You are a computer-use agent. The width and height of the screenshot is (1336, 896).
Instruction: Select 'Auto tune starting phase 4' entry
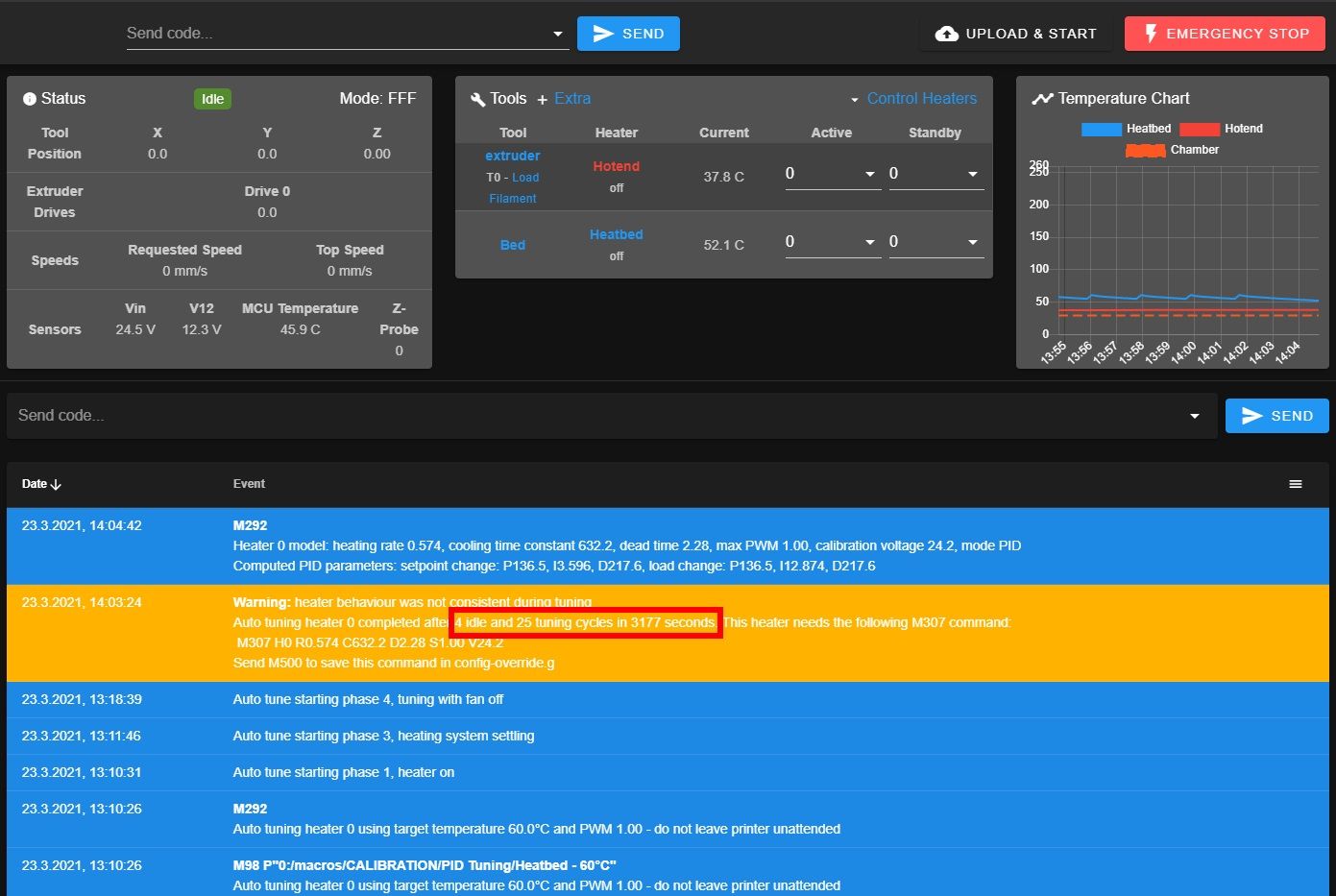[x=668, y=700]
